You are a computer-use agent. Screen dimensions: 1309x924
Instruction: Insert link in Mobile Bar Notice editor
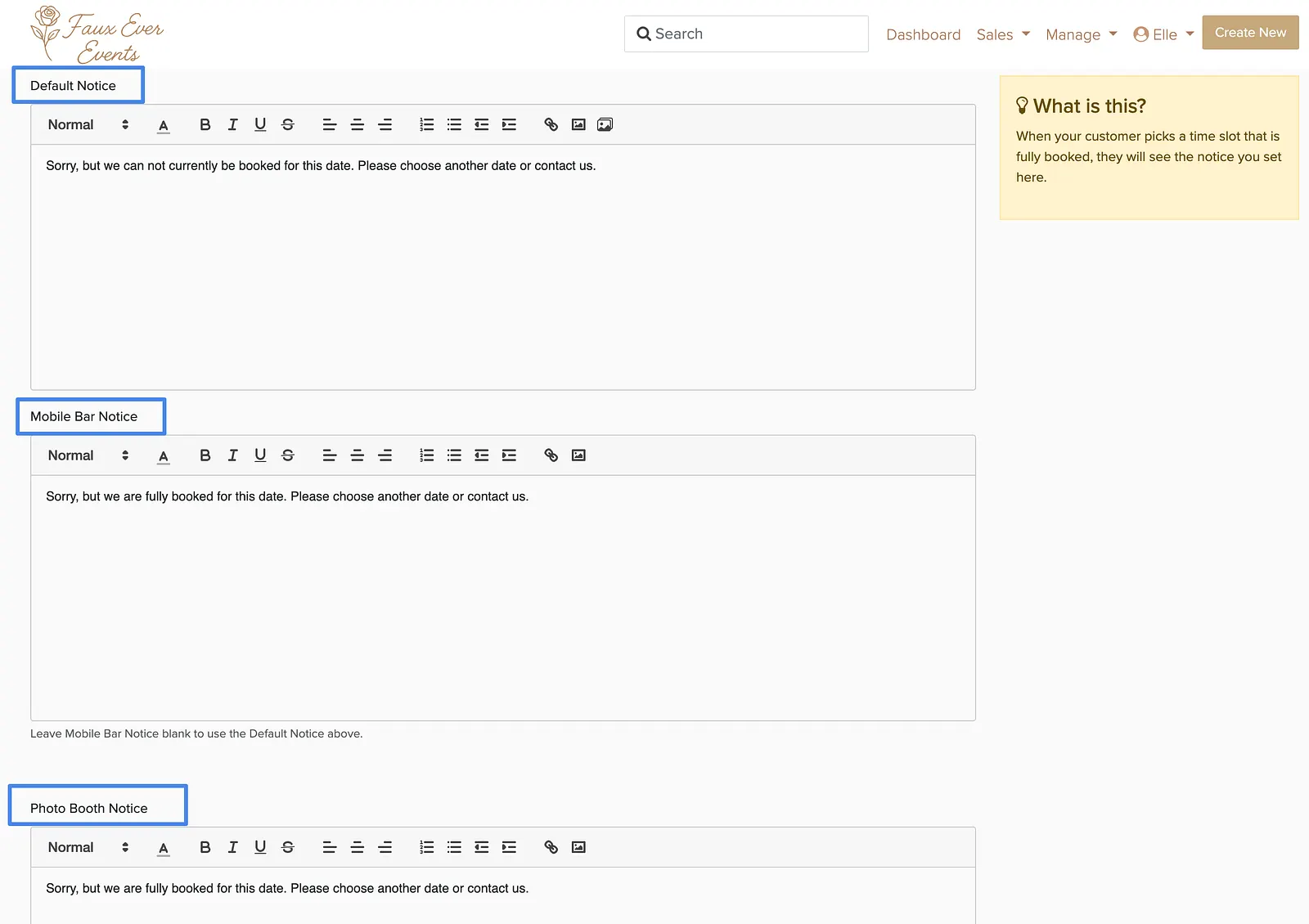coord(551,455)
